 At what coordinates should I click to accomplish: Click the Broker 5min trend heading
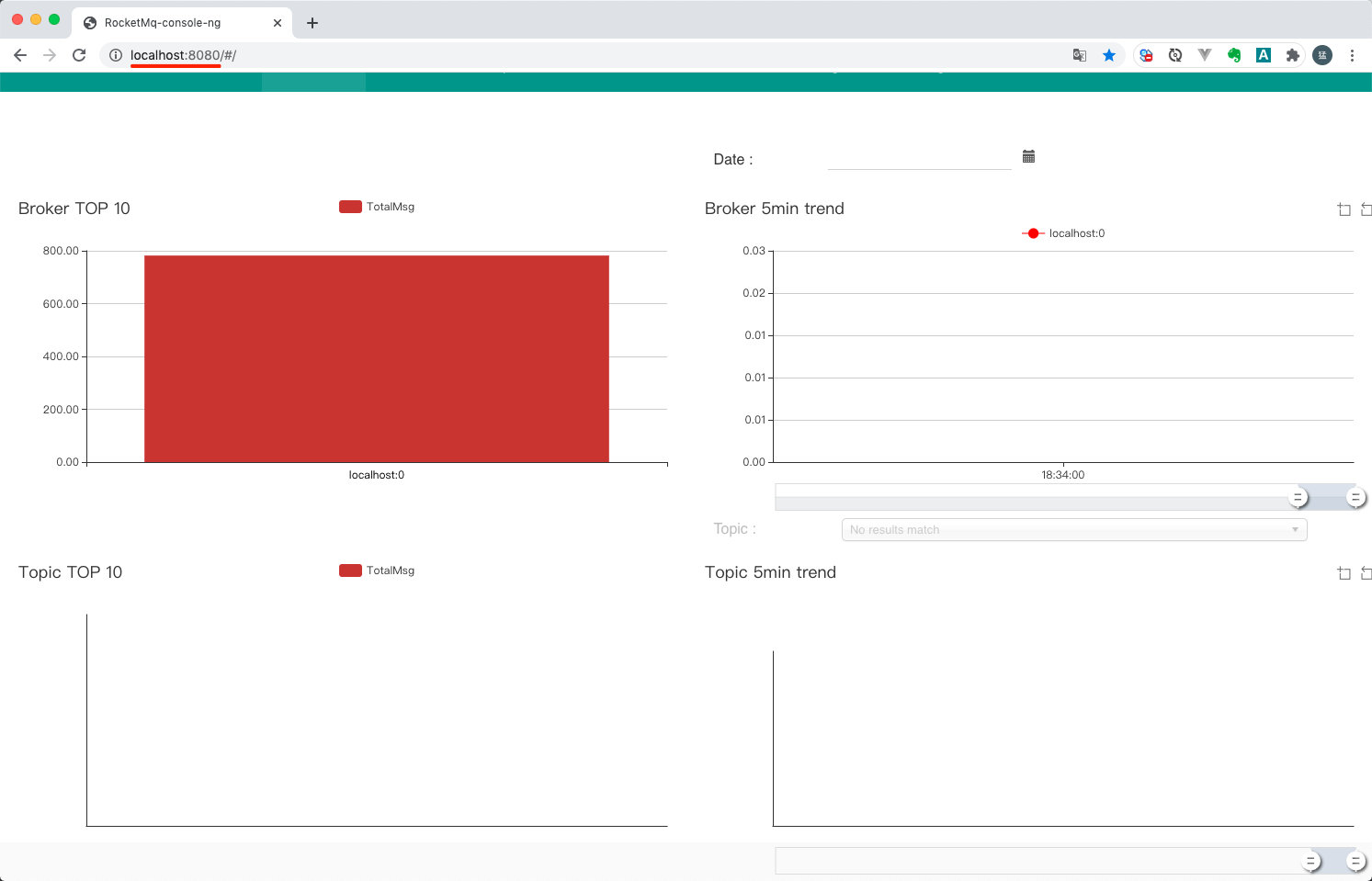coord(775,209)
